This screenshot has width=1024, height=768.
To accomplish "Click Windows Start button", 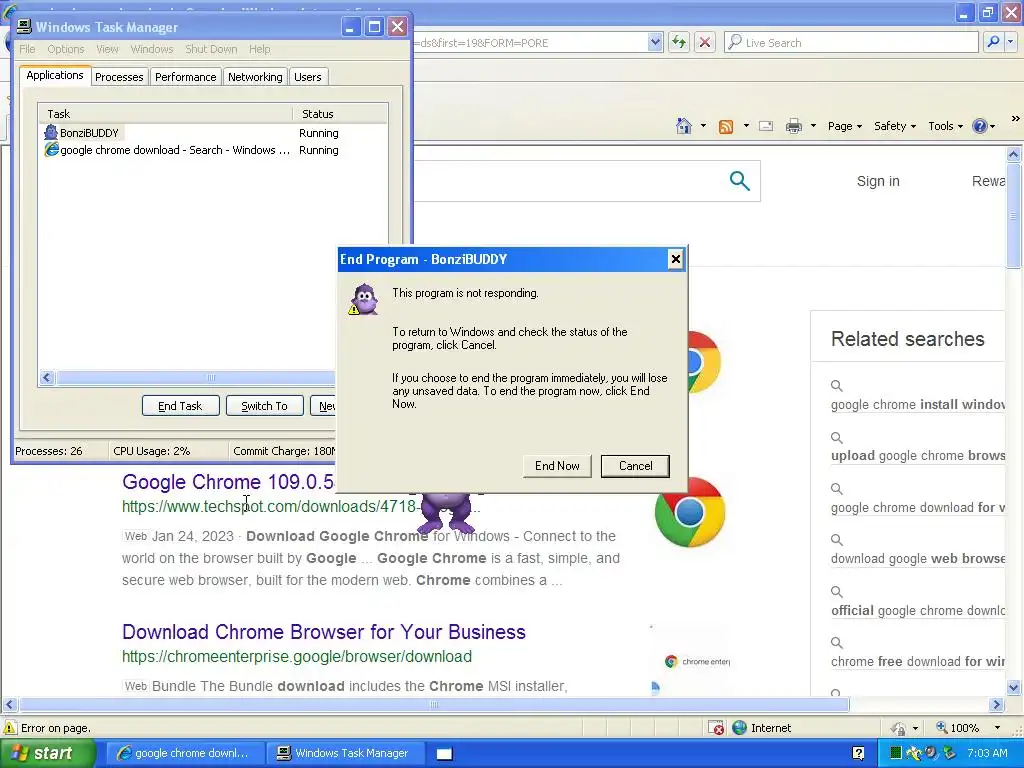I will [x=48, y=754].
